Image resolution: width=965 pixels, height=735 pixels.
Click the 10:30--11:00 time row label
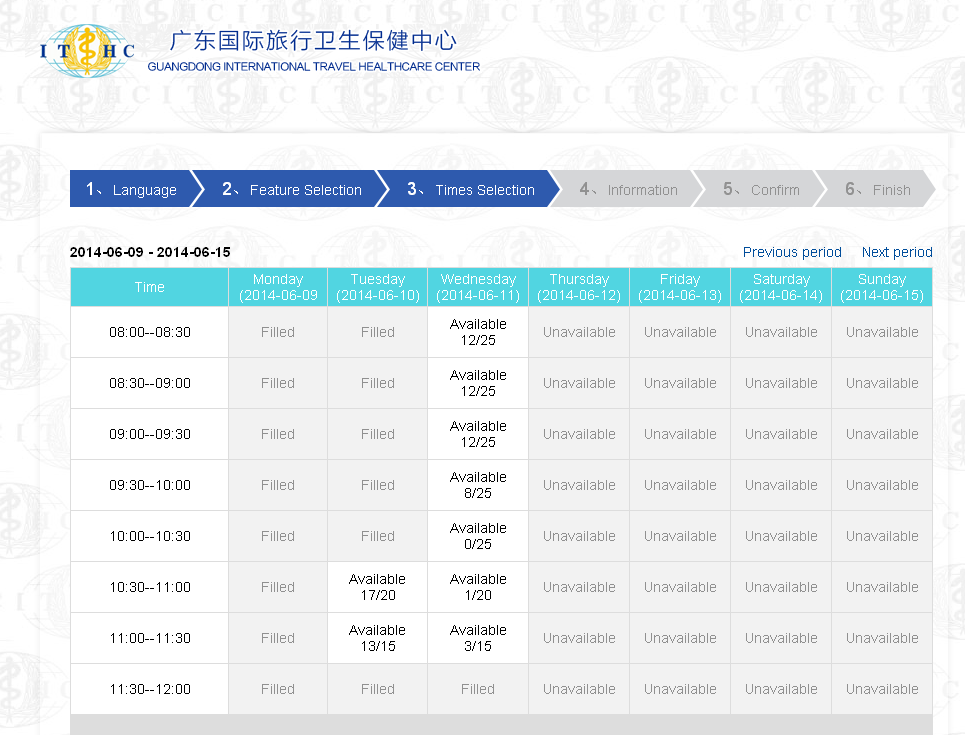point(150,587)
